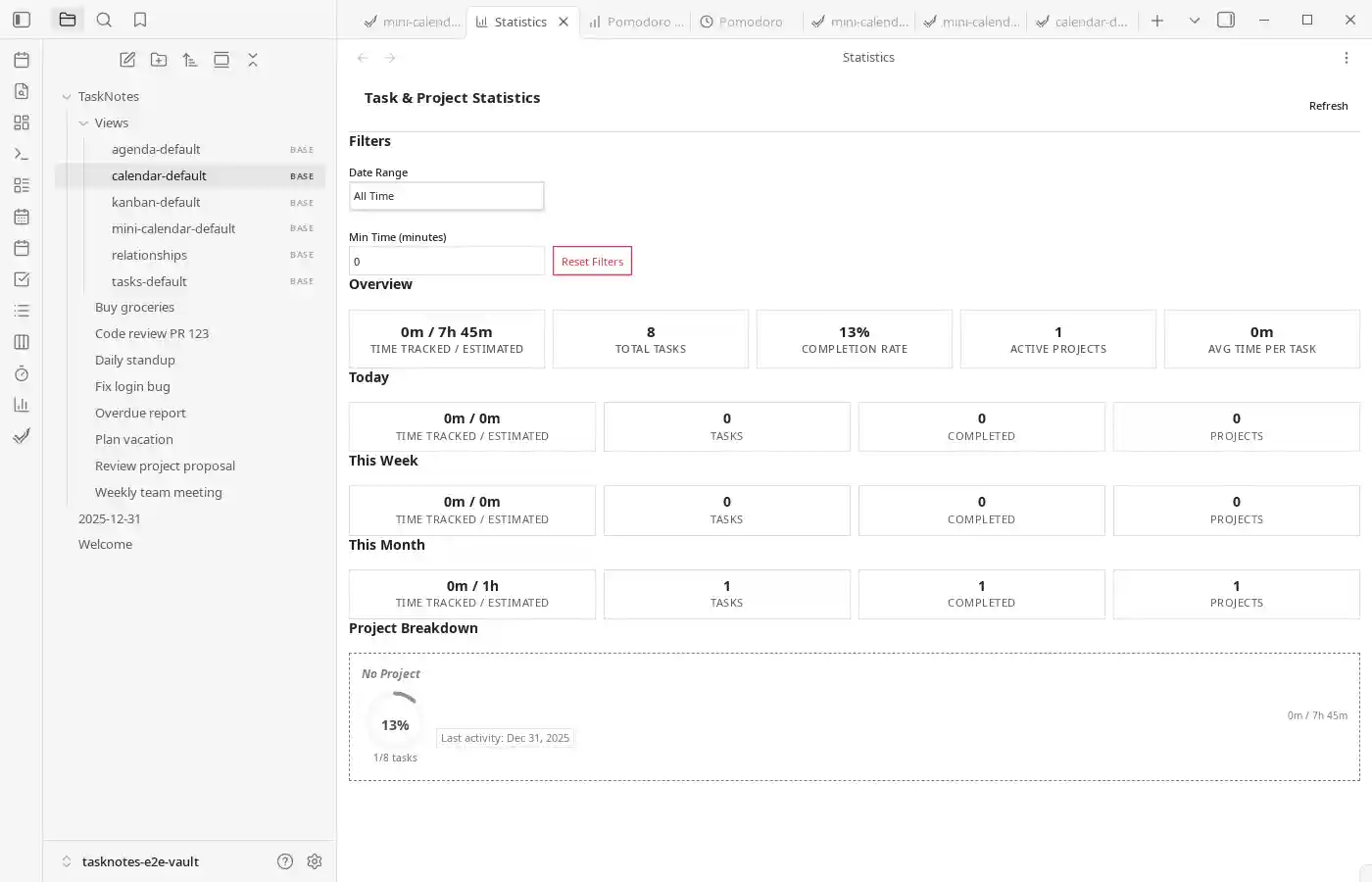1372x882 pixels.
Task: Open the search magnifier icon
Action: pos(104,20)
